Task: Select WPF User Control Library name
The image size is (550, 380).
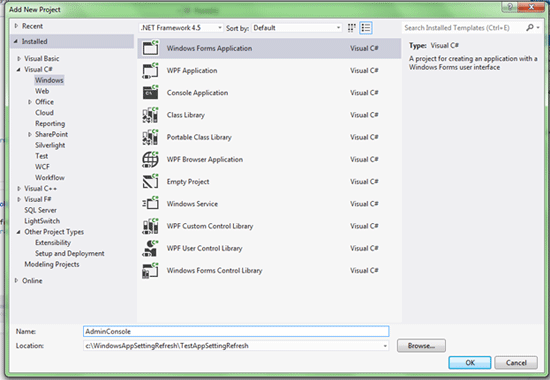Action: pos(204,248)
